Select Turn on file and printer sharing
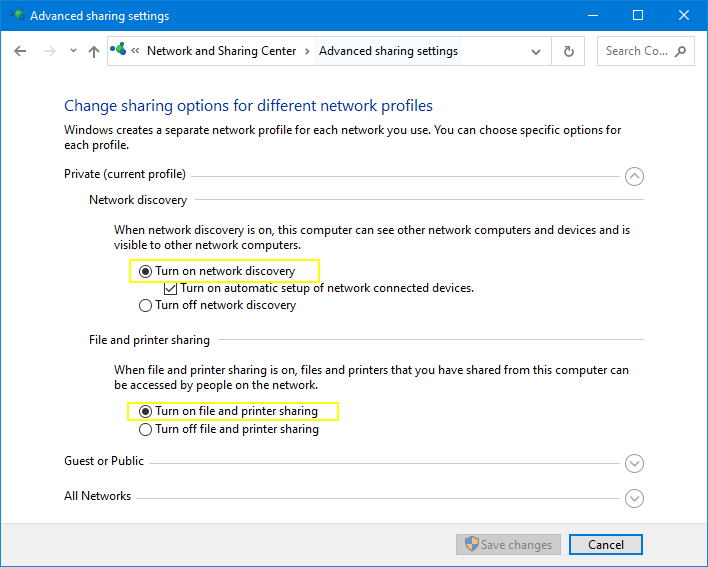 click(146, 411)
